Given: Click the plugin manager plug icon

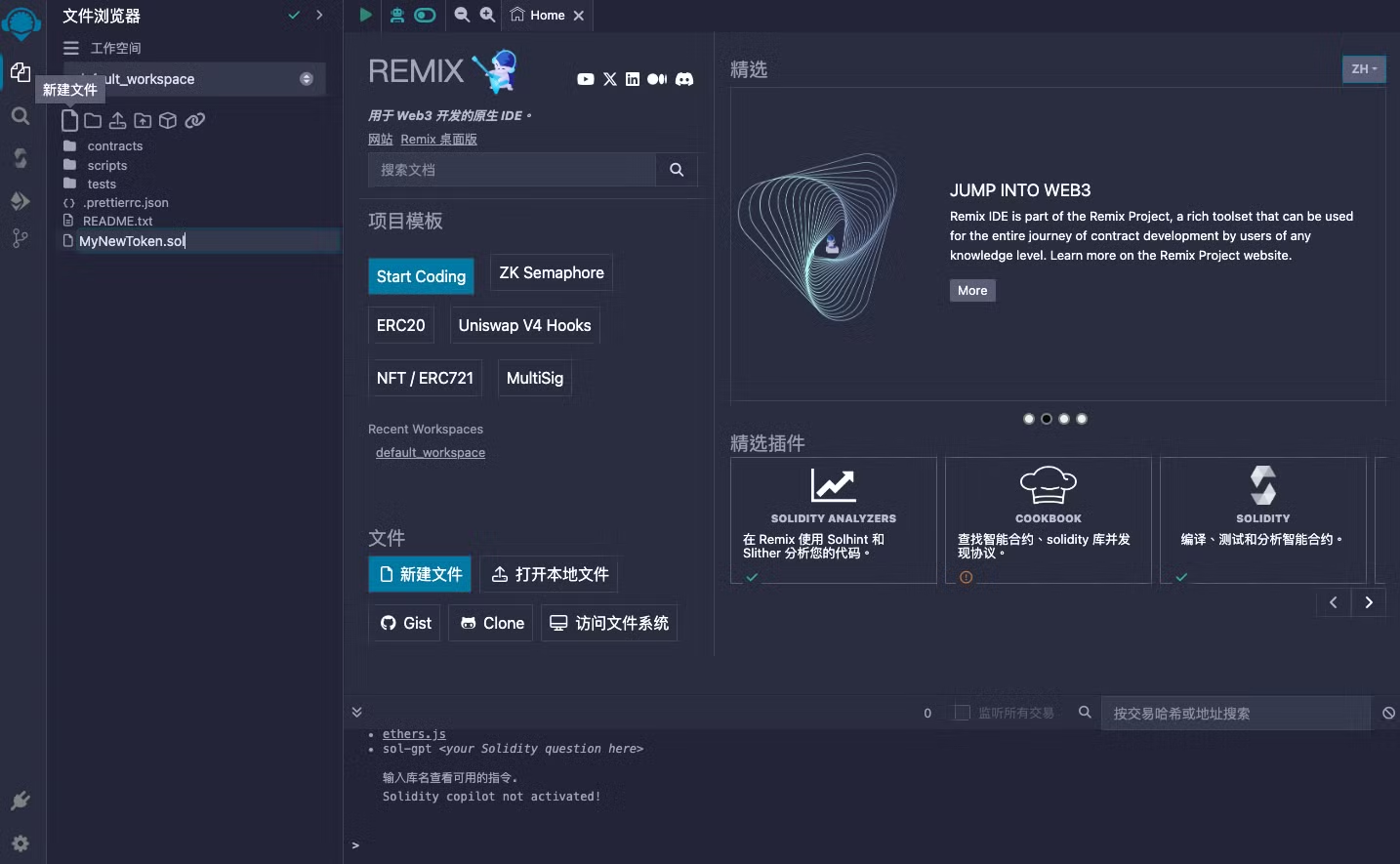Looking at the screenshot, I should 21,802.
